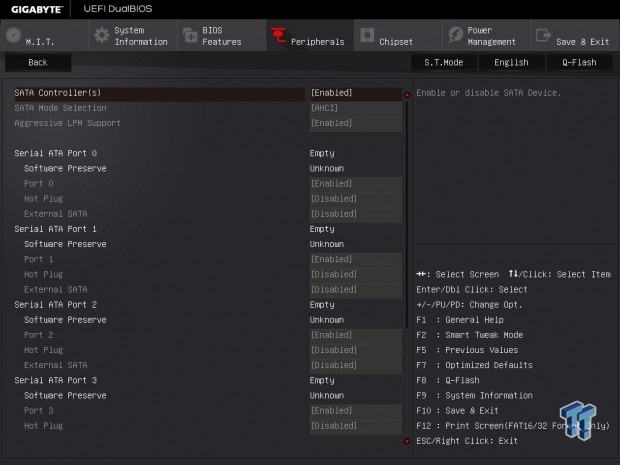Launch Q-Flash utility button
Image resolution: width=620 pixels, height=465 pixels.
[579, 62]
